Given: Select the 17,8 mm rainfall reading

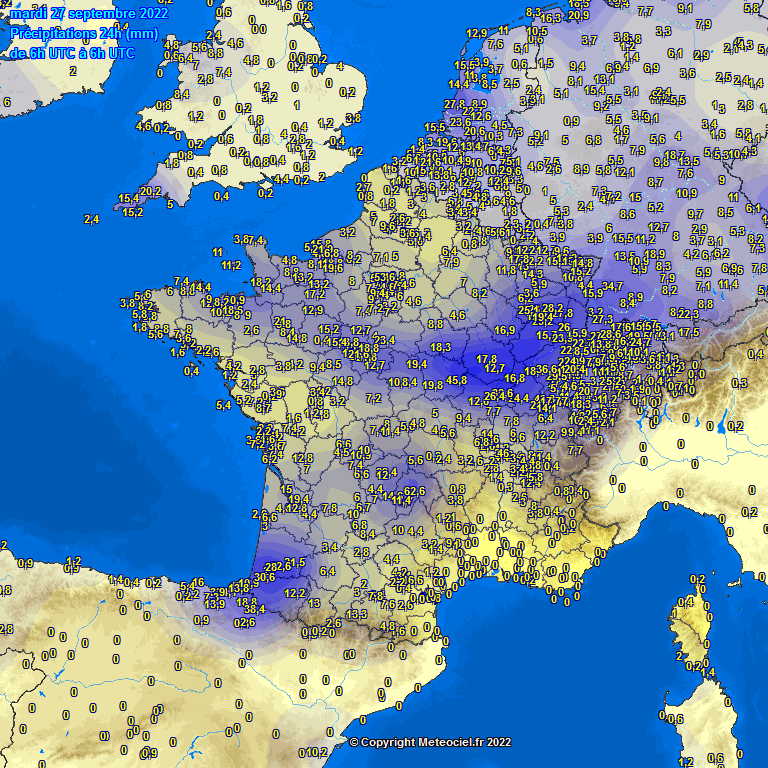Looking at the screenshot, I should click(x=487, y=359).
